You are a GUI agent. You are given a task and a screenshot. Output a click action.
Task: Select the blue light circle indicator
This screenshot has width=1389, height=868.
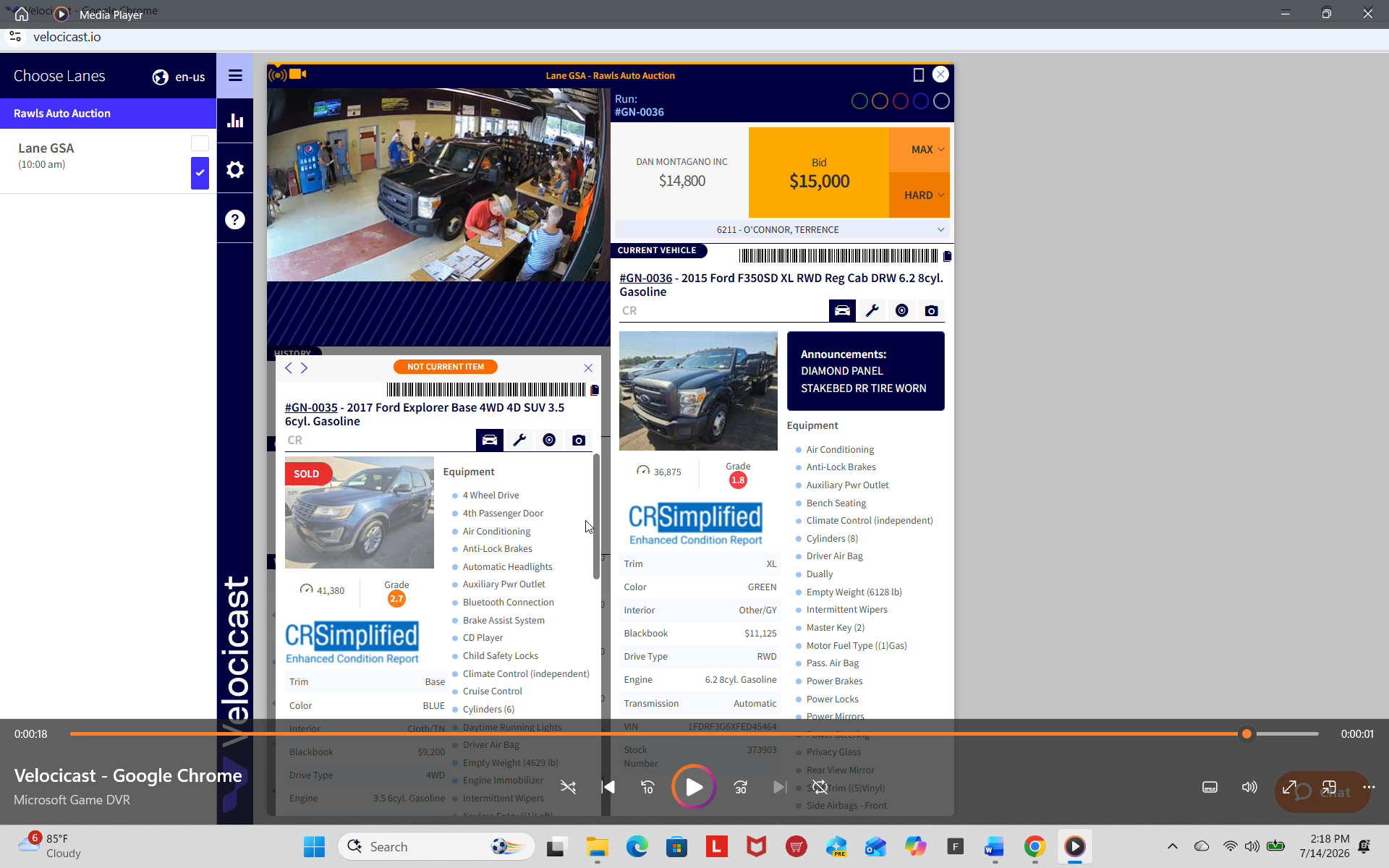(920, 101)
